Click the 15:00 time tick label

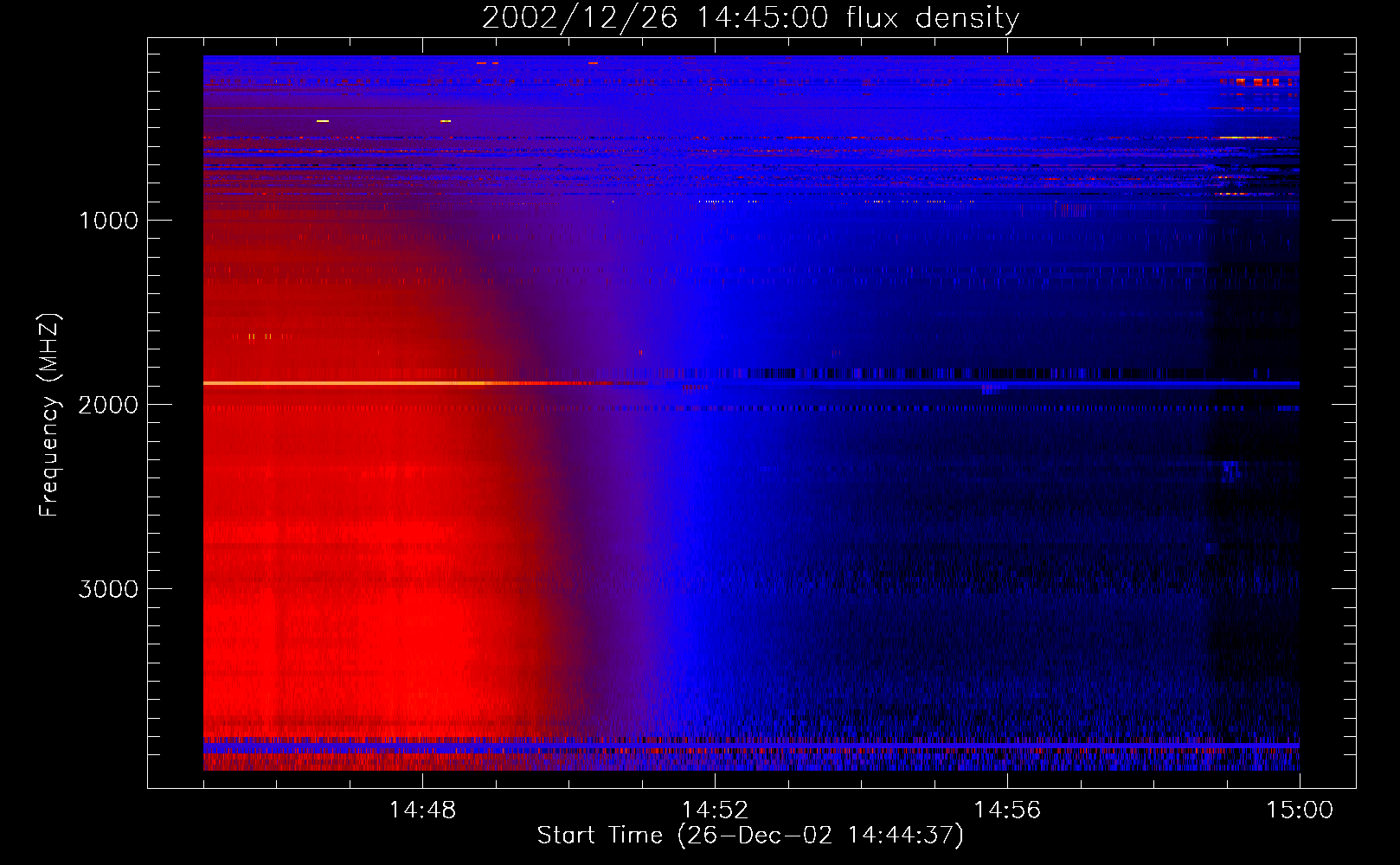click(x=1300, y=811)
